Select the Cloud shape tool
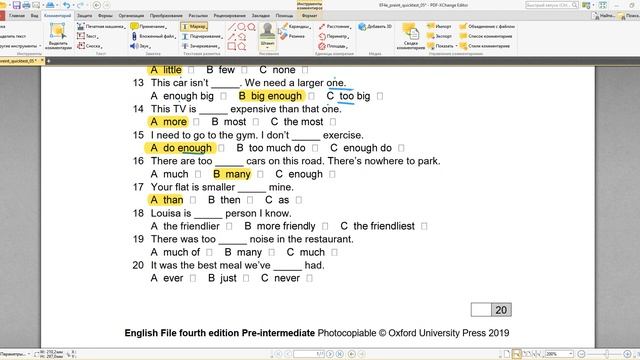This screenshot has width=640, height=360. 251,27
